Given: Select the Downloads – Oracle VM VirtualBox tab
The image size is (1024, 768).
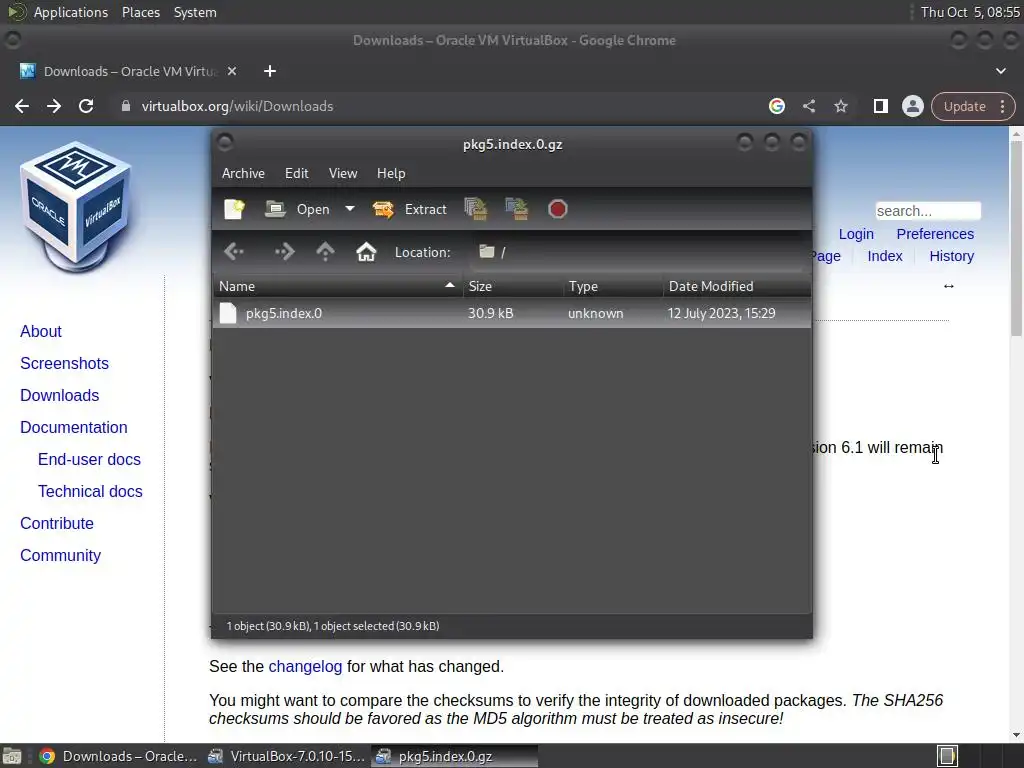Looking at the screenshot, I should pos(129,71).
